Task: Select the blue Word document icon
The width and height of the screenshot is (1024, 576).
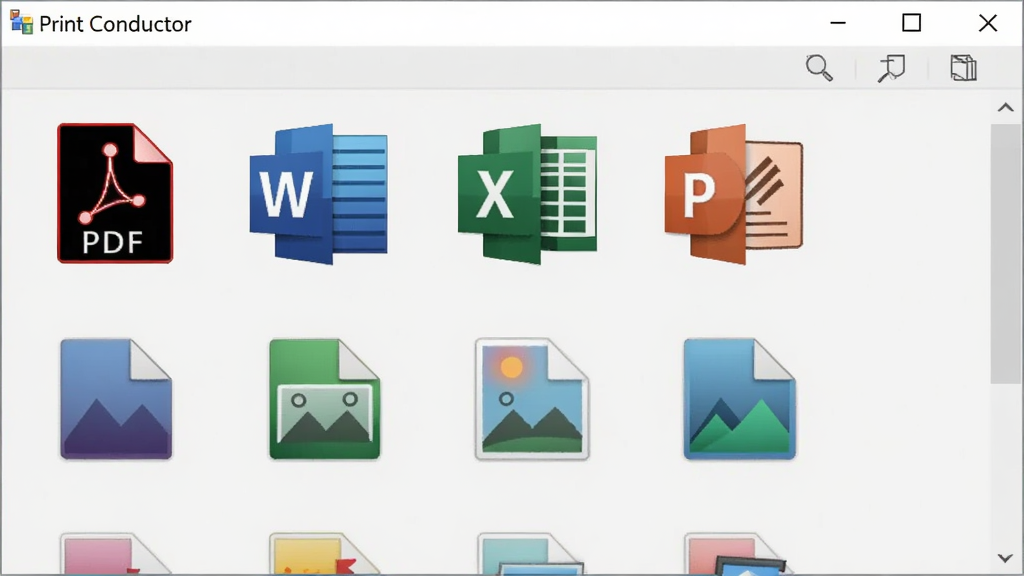Action: click(x=319, y=194)
